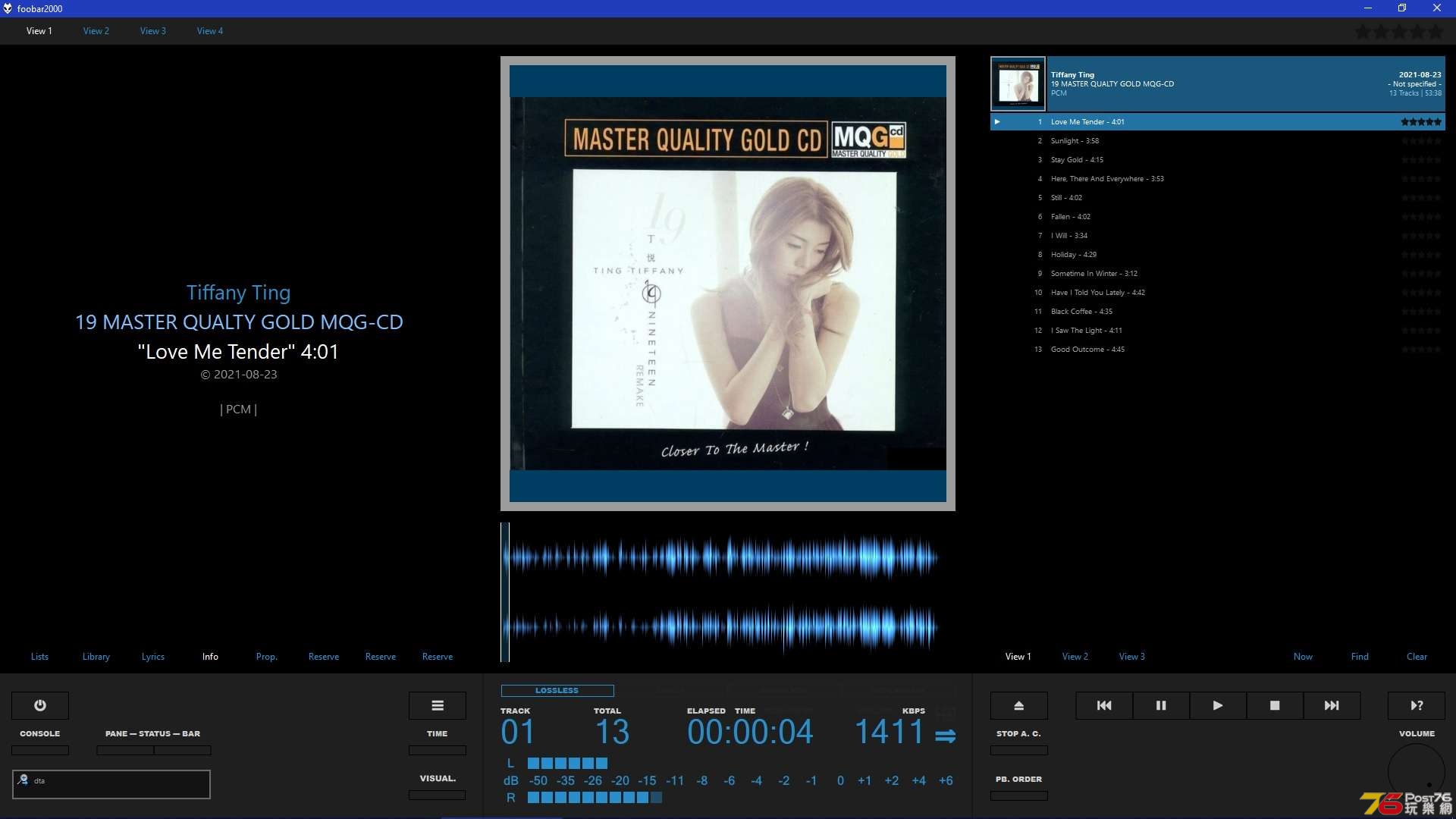Open the hamburger menu button above TIME
Screen dimensions: 1456x819
click(438, 705)
